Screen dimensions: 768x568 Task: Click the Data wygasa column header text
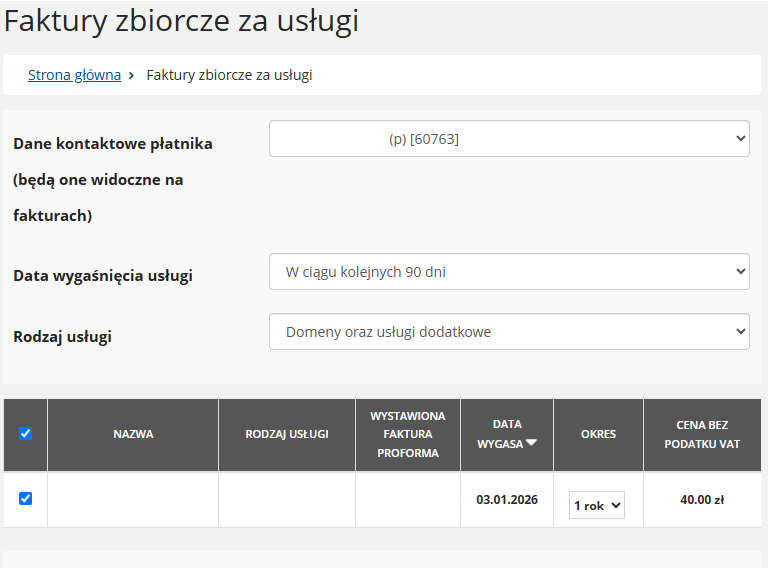click(x=502, y=434)
